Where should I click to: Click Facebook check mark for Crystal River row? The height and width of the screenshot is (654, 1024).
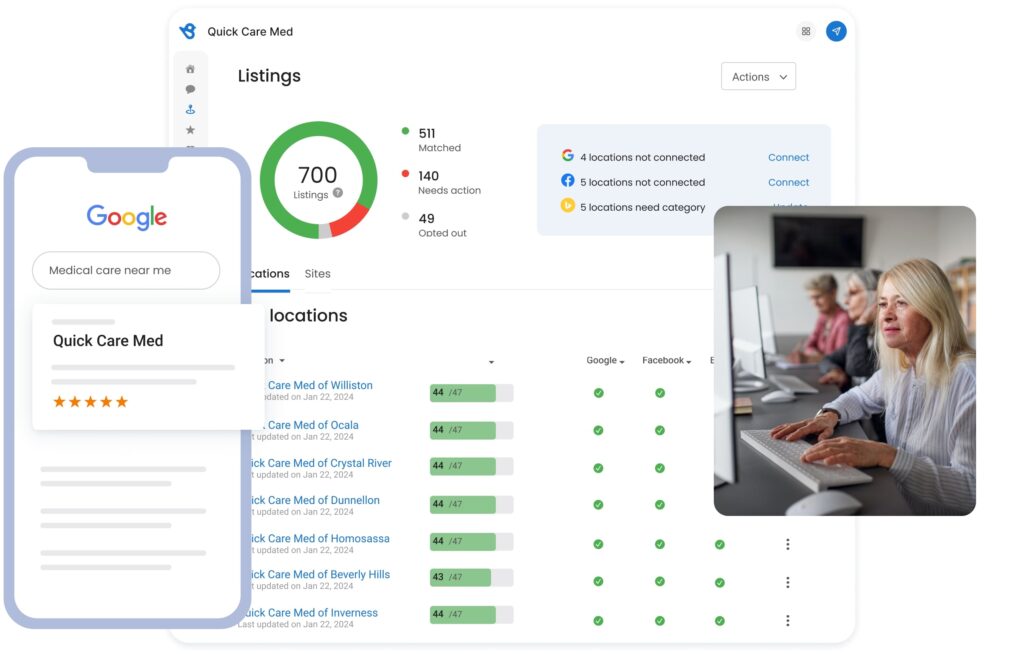(660, 468)
